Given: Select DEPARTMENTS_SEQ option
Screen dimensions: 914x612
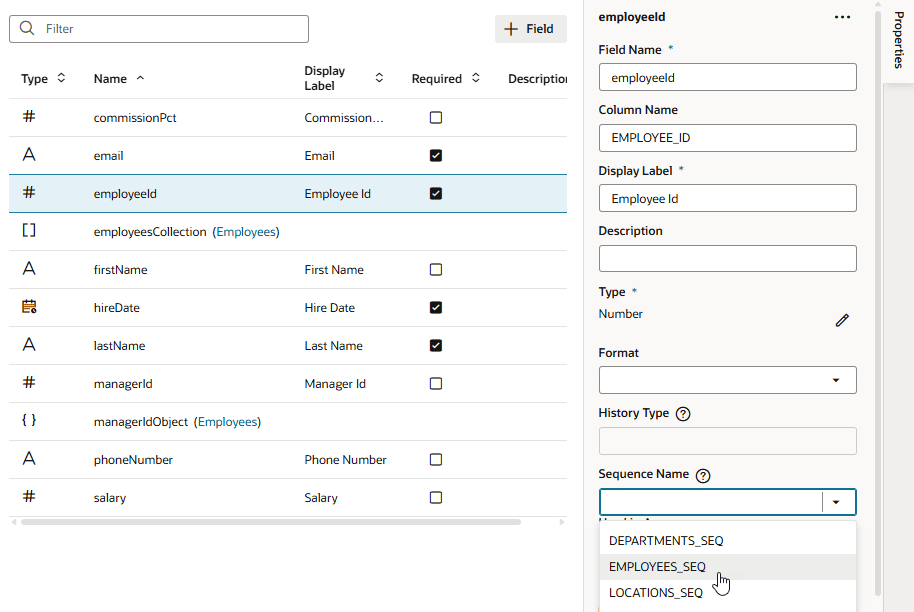Looking at the screenshot, I should point(666,541).
